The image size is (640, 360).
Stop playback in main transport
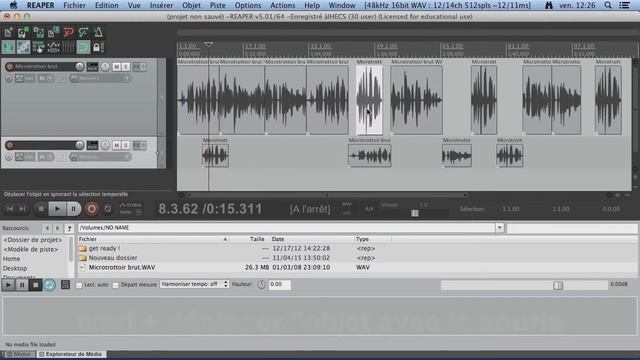coord(41,209)
